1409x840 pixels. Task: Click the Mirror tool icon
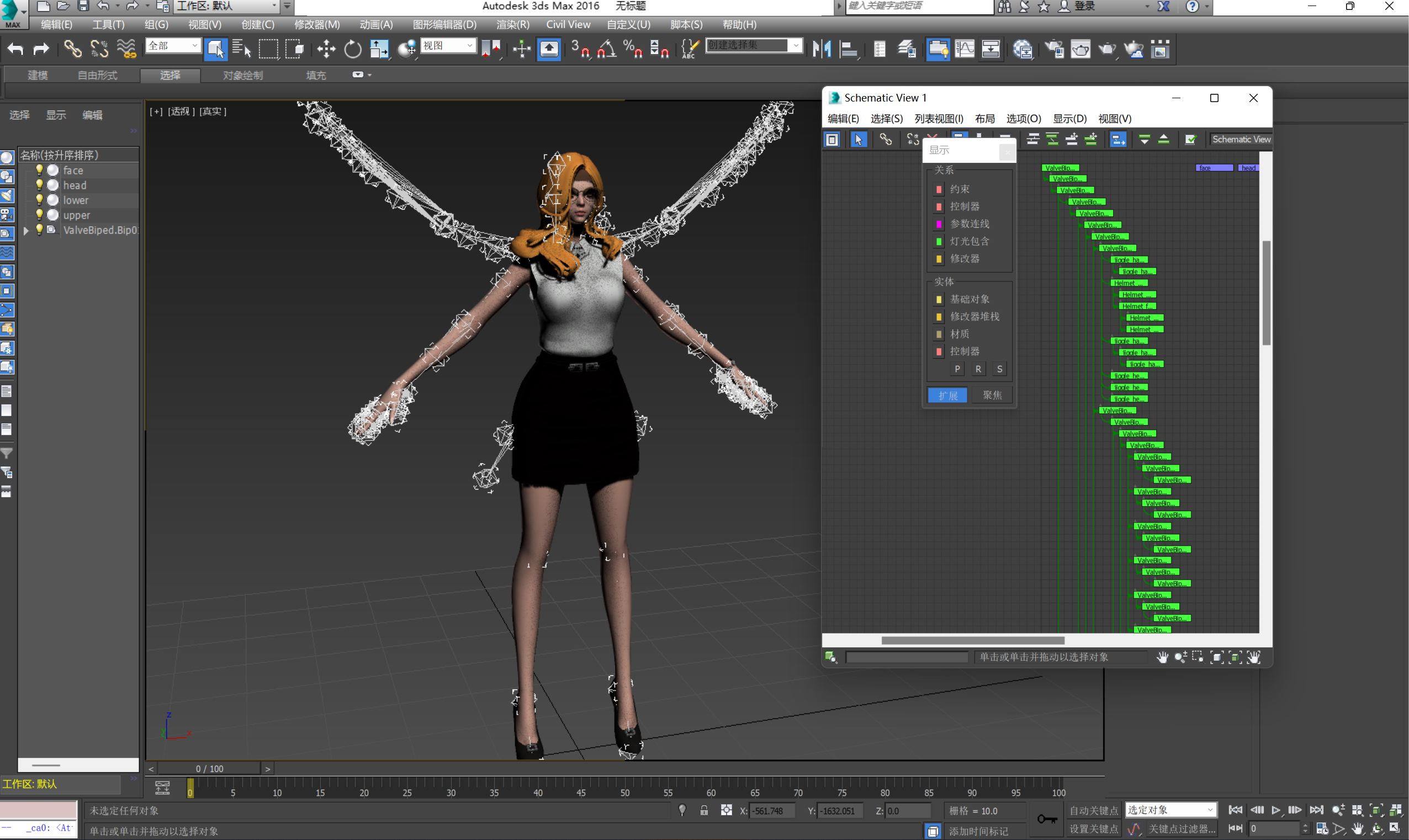coord(822,49)
